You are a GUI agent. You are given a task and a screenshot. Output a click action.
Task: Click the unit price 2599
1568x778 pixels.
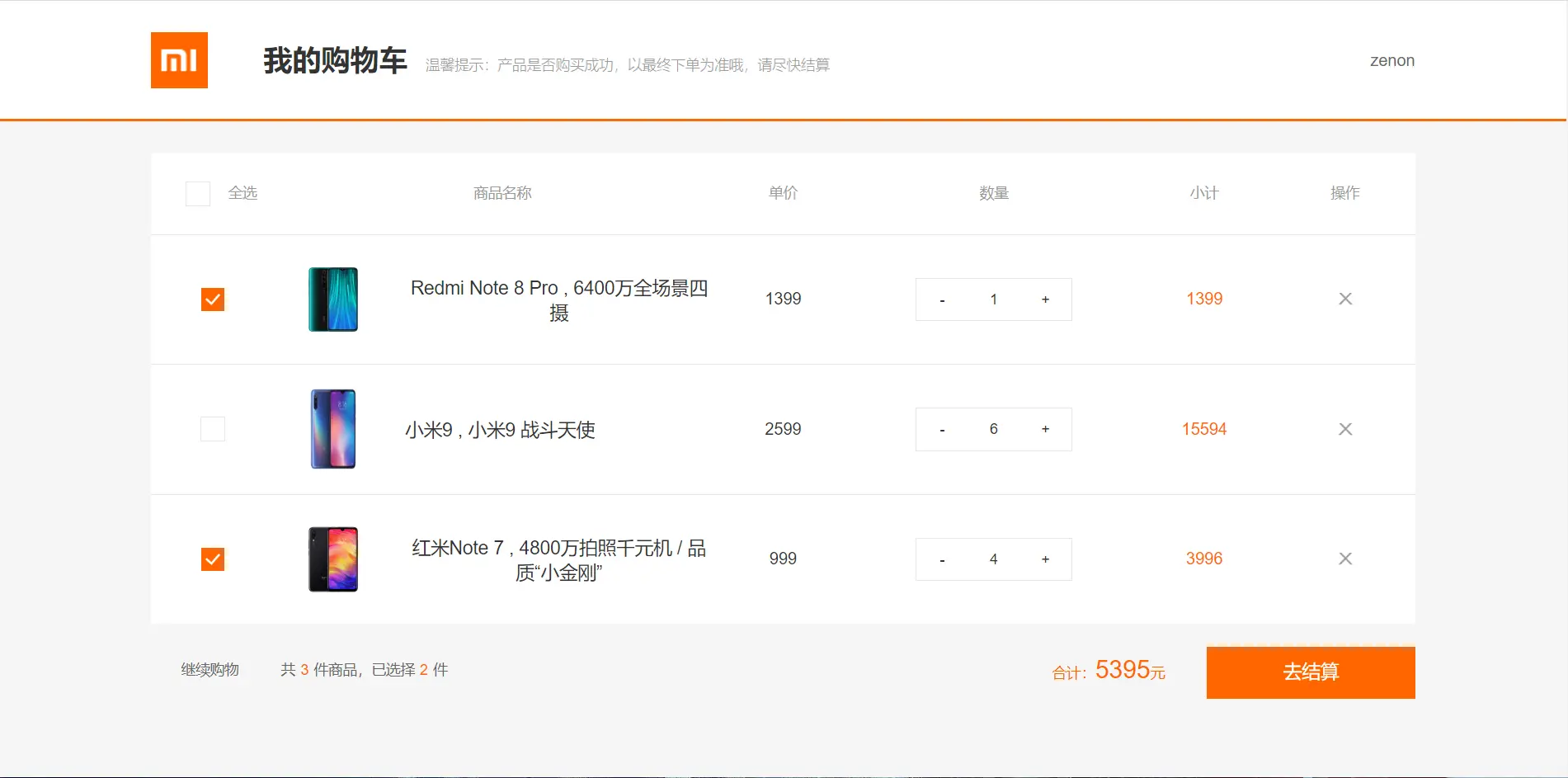point(783,429)
